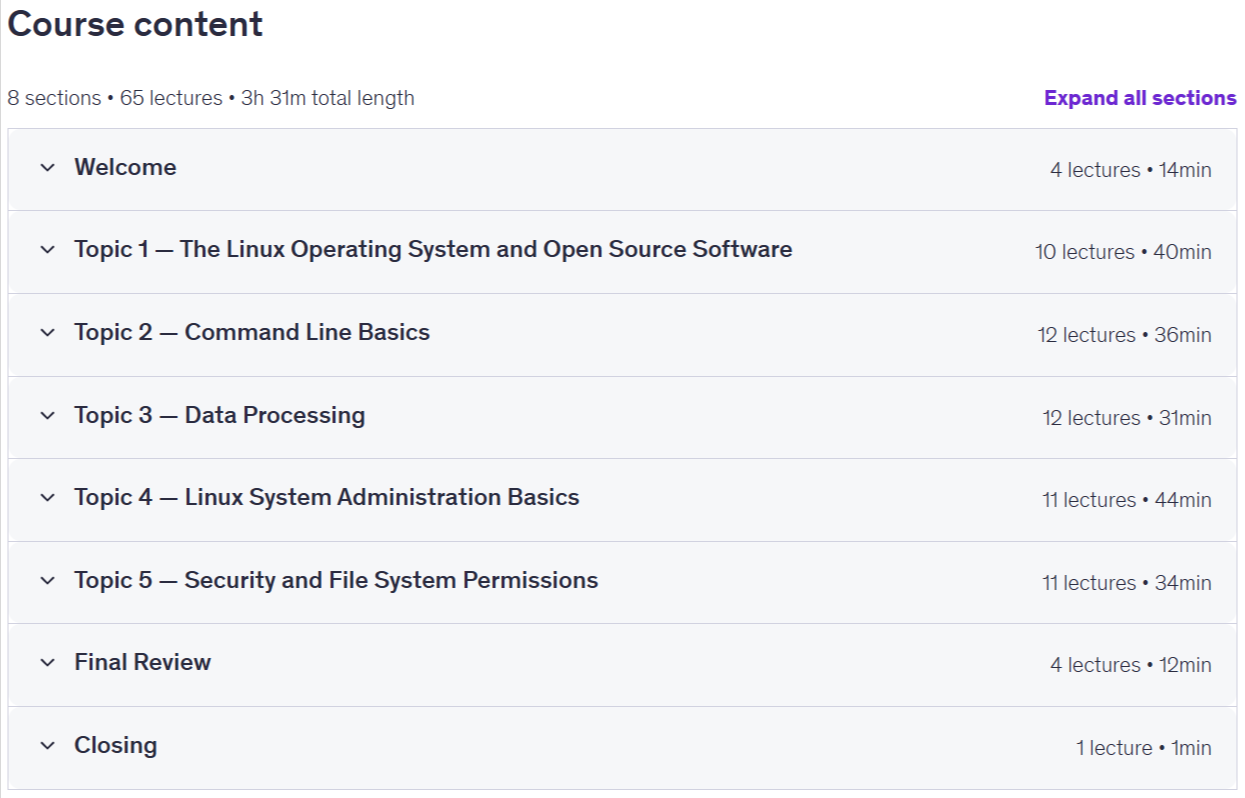Expand the Topic 2 Command Line Basics chevron
This screenshot has width=1245, height=798.
click(x=47, y=333)
